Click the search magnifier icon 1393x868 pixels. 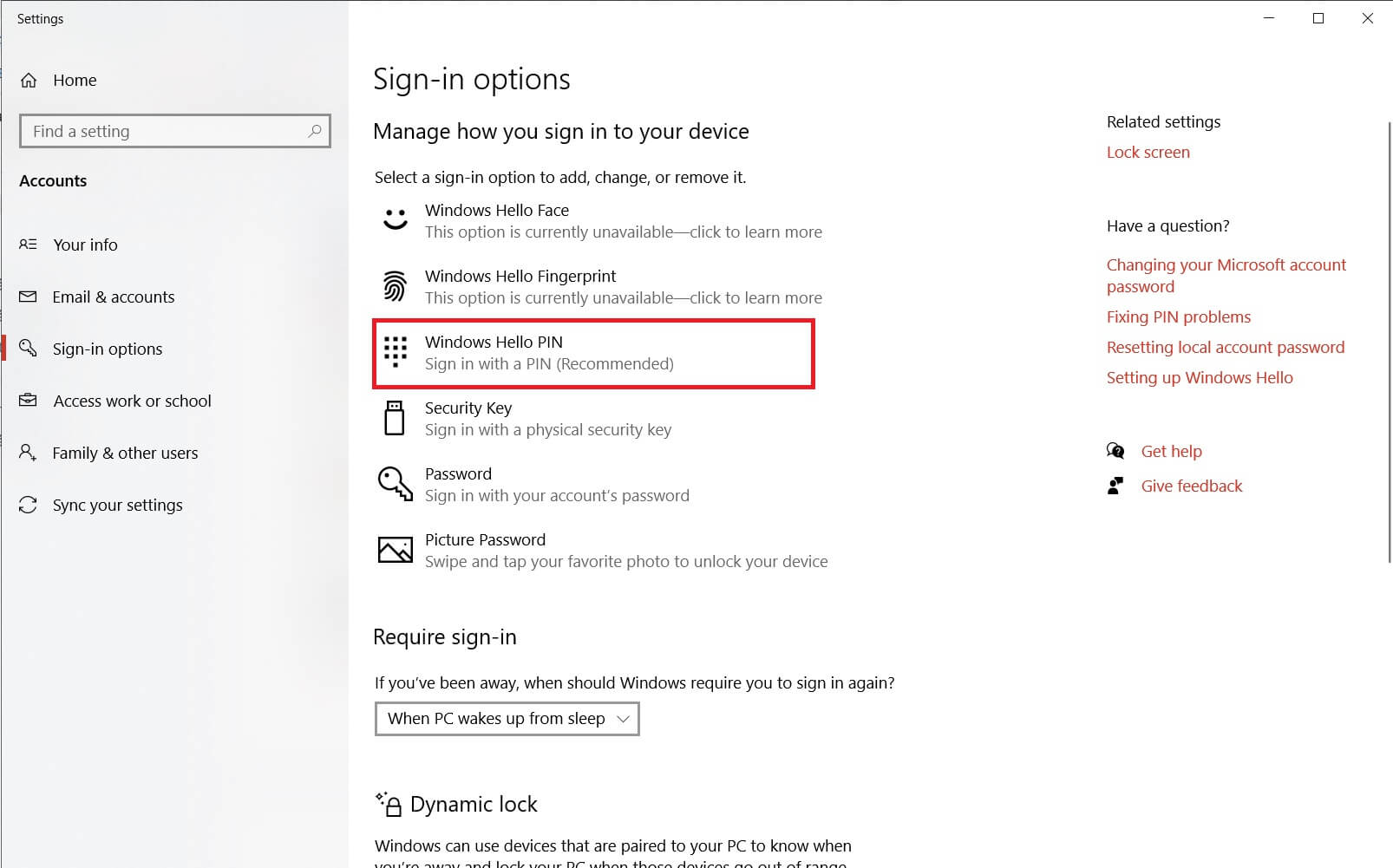[x=315, y=131]
